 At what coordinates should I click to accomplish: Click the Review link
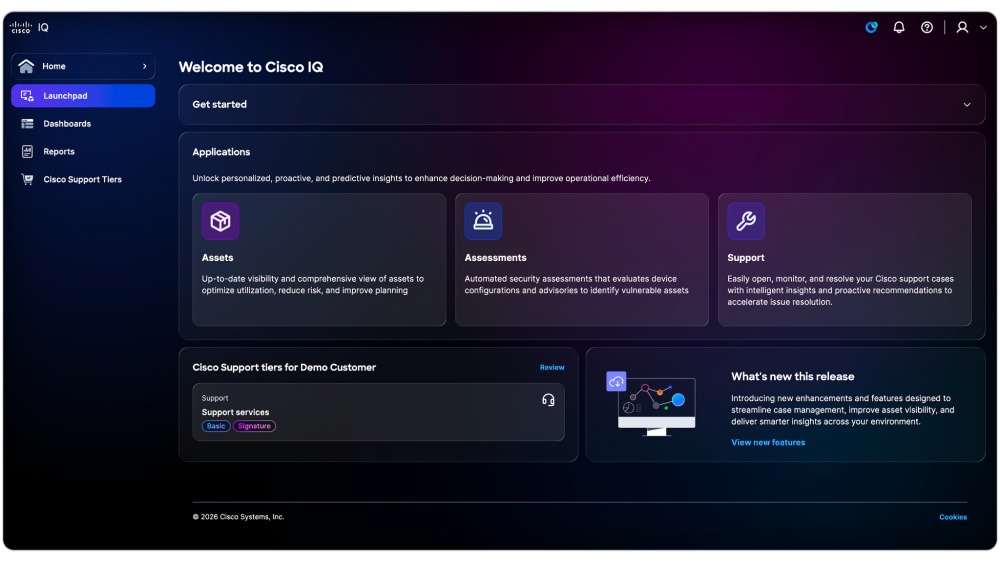pyautogui.click(x=552, y=367)
